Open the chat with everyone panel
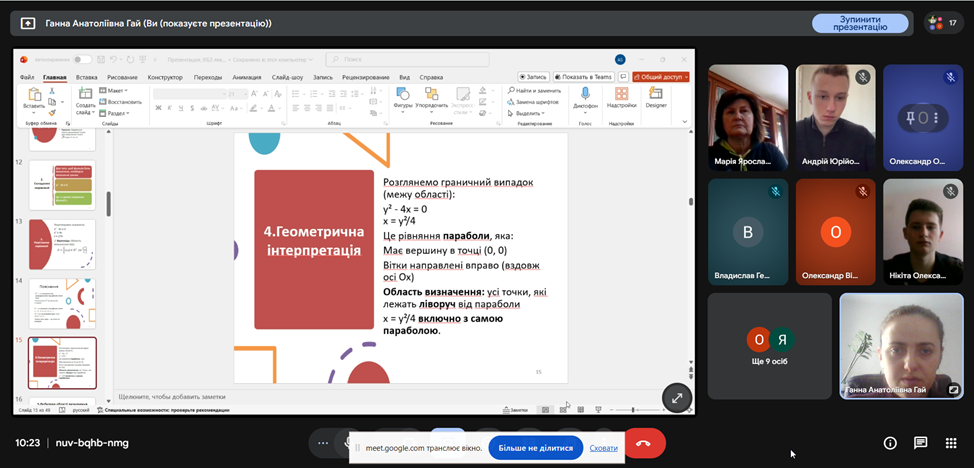Image resolution: width=974 pixels, height=468 pixels. (x=921, y=443)
